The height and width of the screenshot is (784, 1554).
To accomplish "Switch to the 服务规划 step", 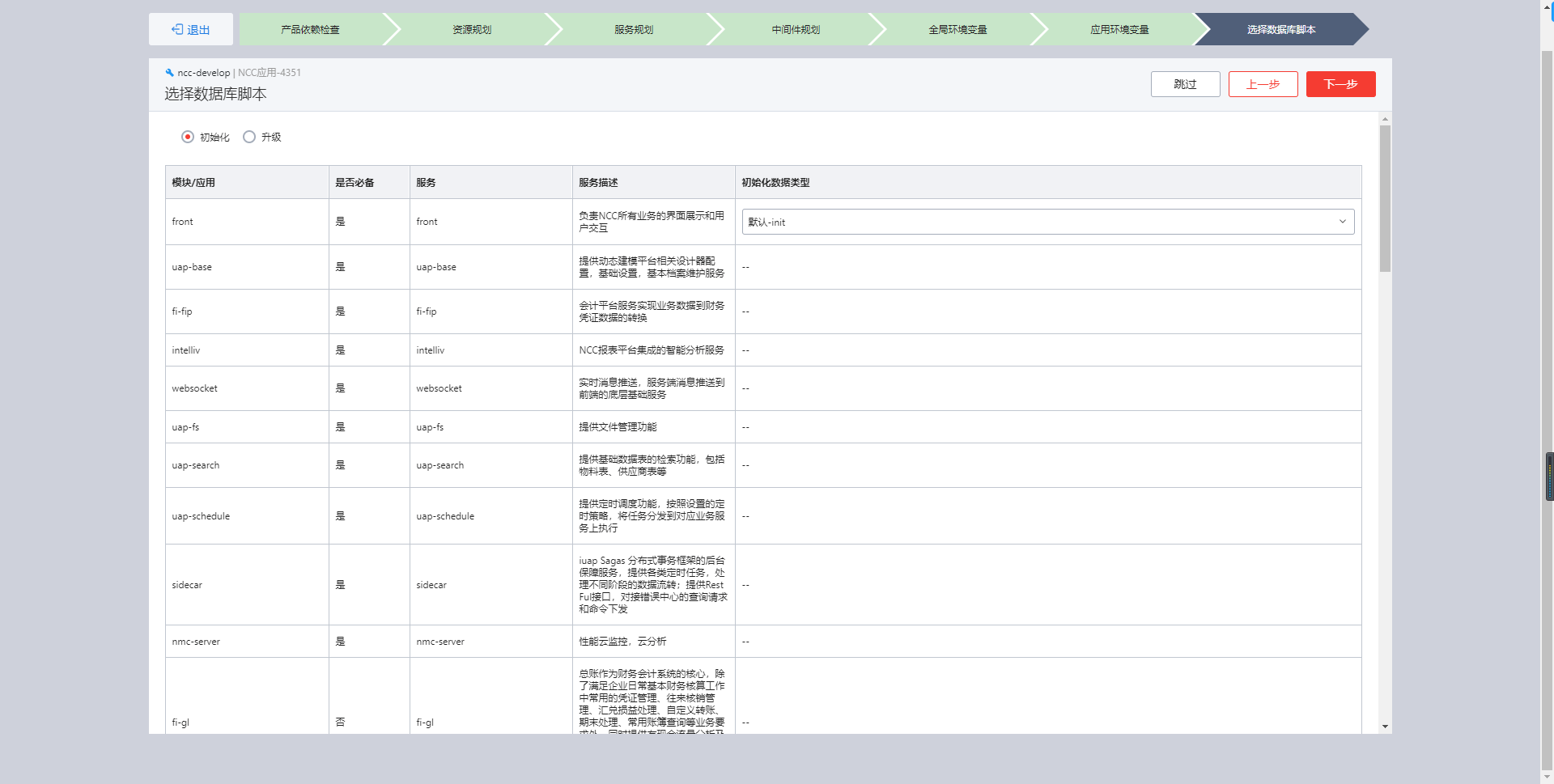I will (x=635, y=29).
